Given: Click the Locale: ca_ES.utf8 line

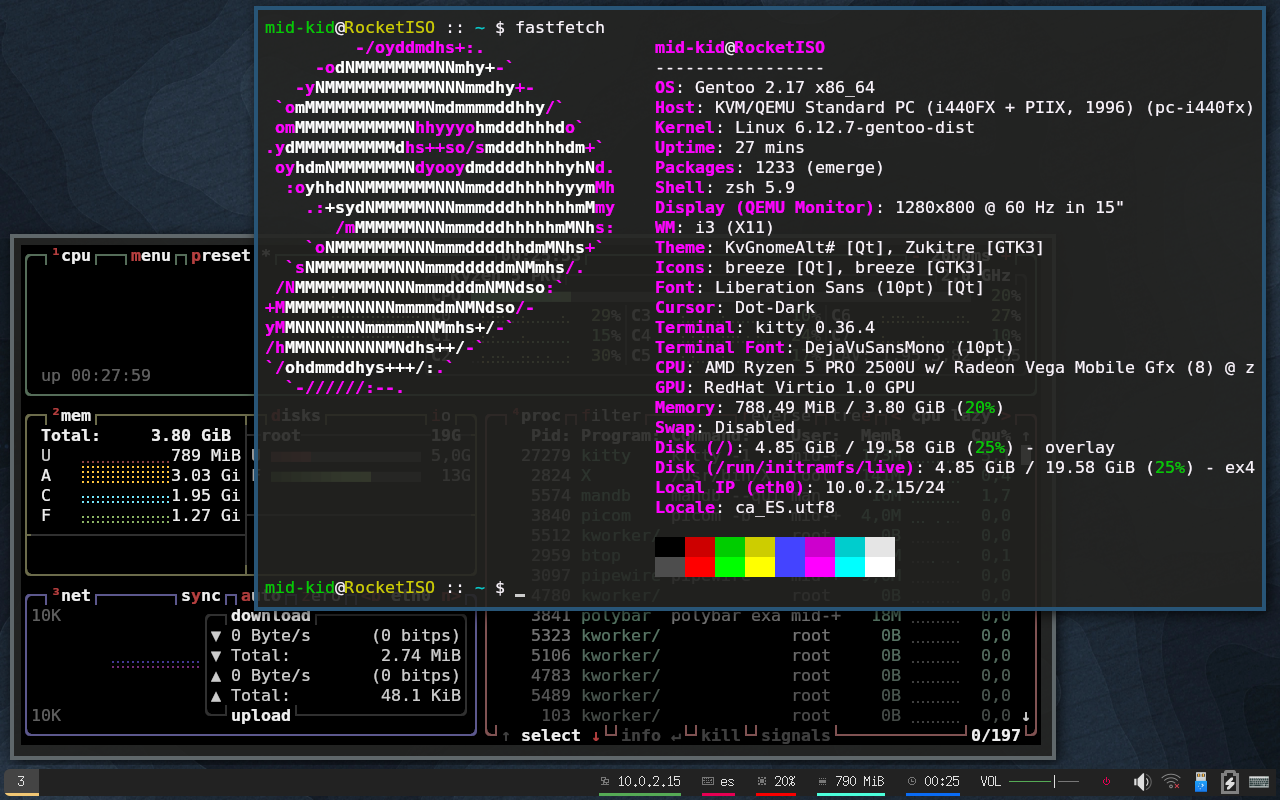Looking at the screenshot, I should point(745,507).
